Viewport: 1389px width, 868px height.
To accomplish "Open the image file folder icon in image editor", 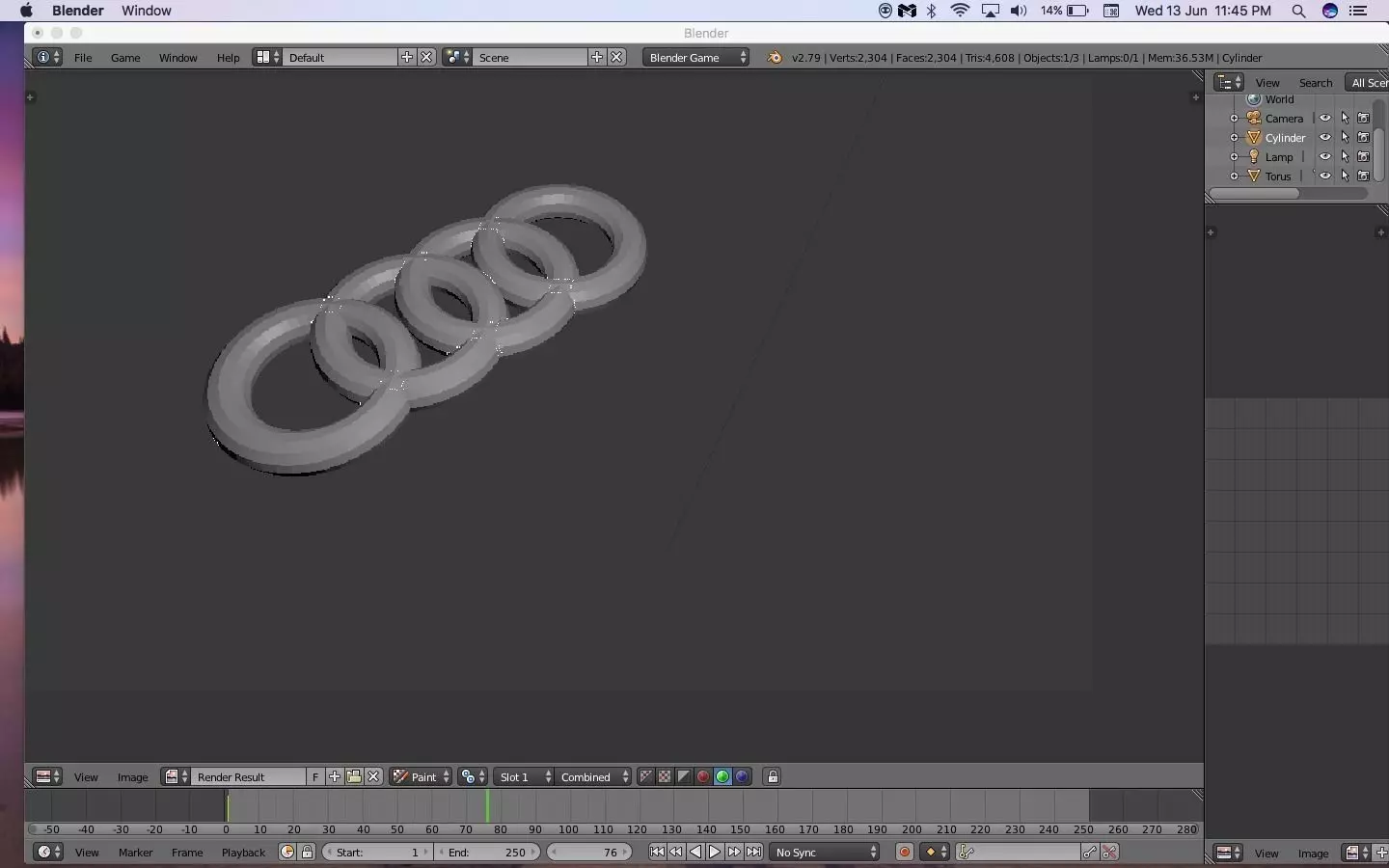I will tap(354, 776).
